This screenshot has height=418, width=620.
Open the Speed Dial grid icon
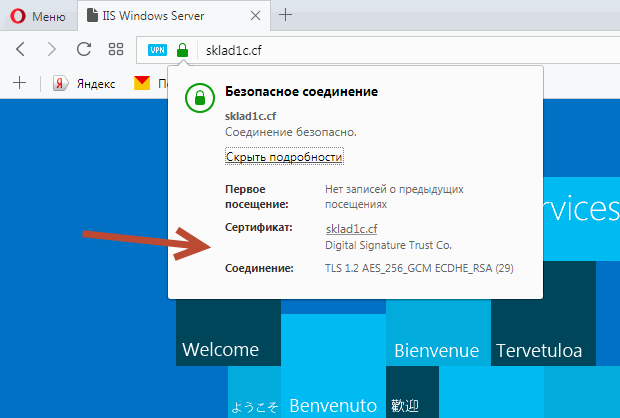click(x=116, y=49)
